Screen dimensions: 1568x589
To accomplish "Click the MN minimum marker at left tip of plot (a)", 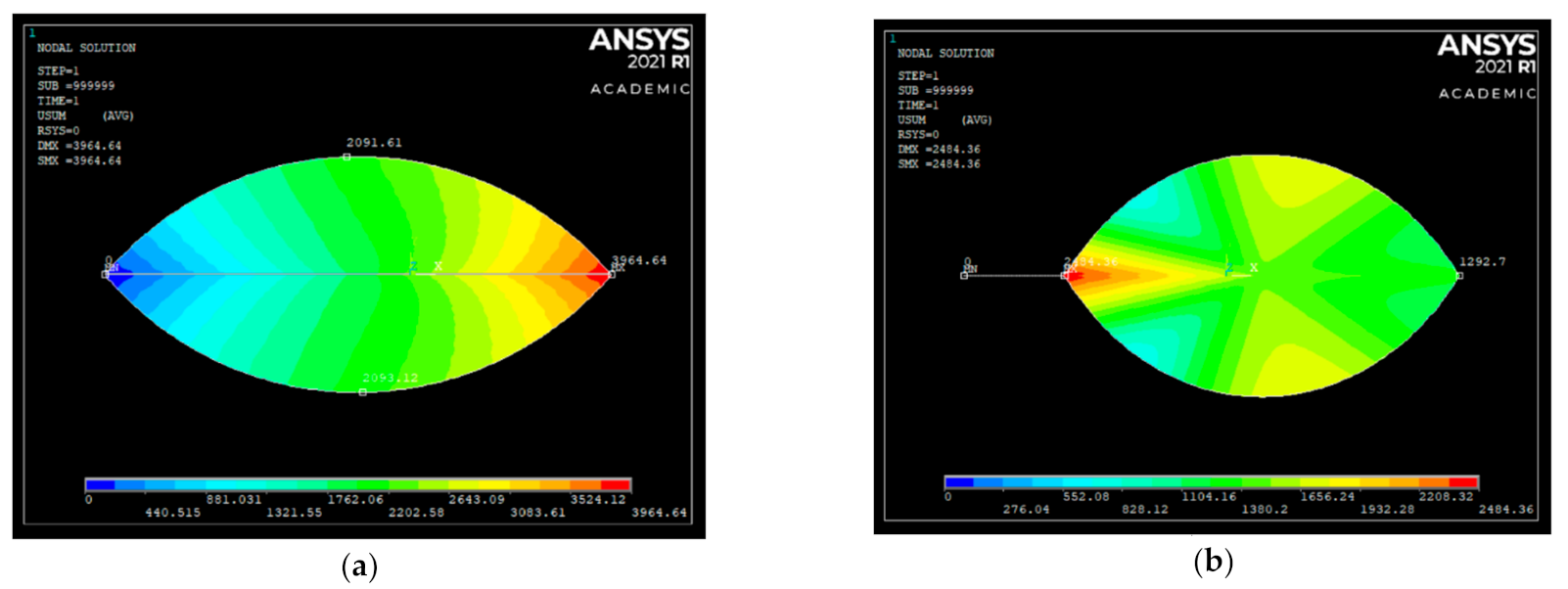I will point(110,270).
